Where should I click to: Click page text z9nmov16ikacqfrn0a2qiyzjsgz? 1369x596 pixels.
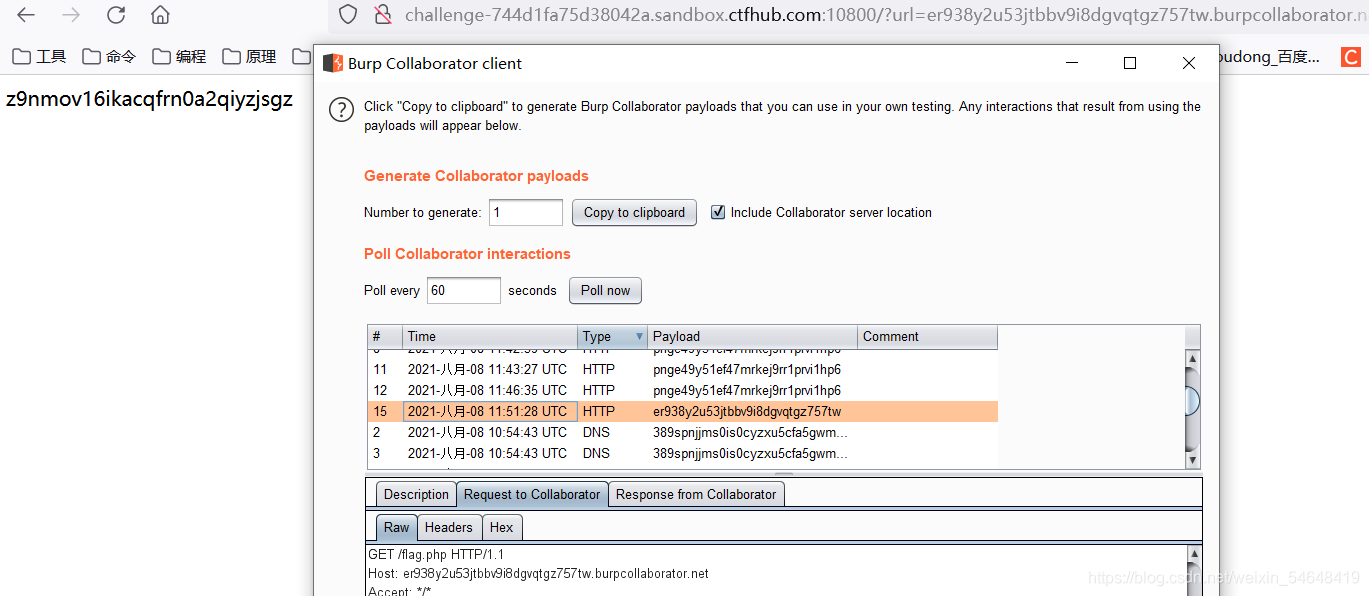(149, 99)
